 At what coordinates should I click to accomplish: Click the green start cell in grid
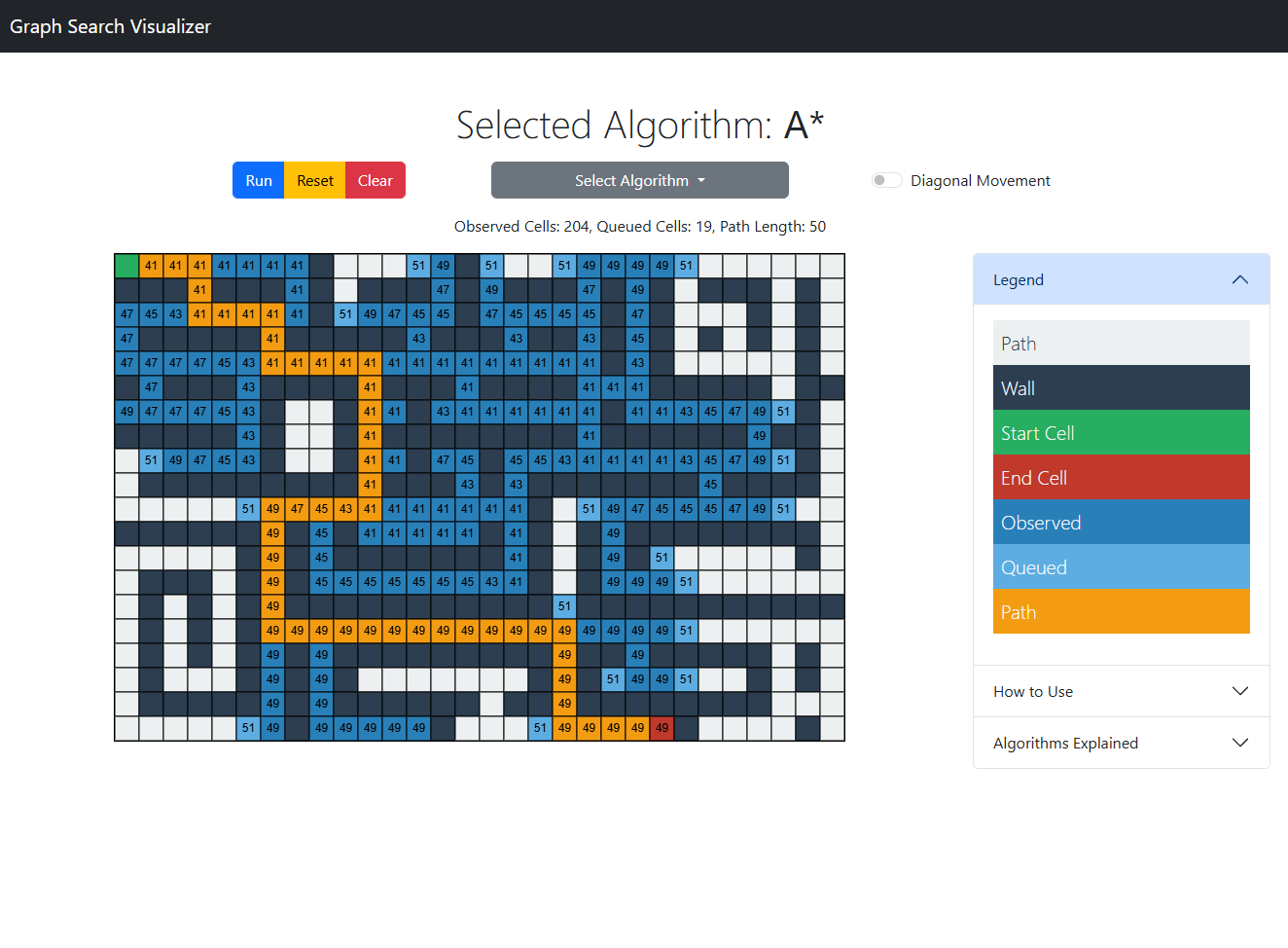point(126,266)
